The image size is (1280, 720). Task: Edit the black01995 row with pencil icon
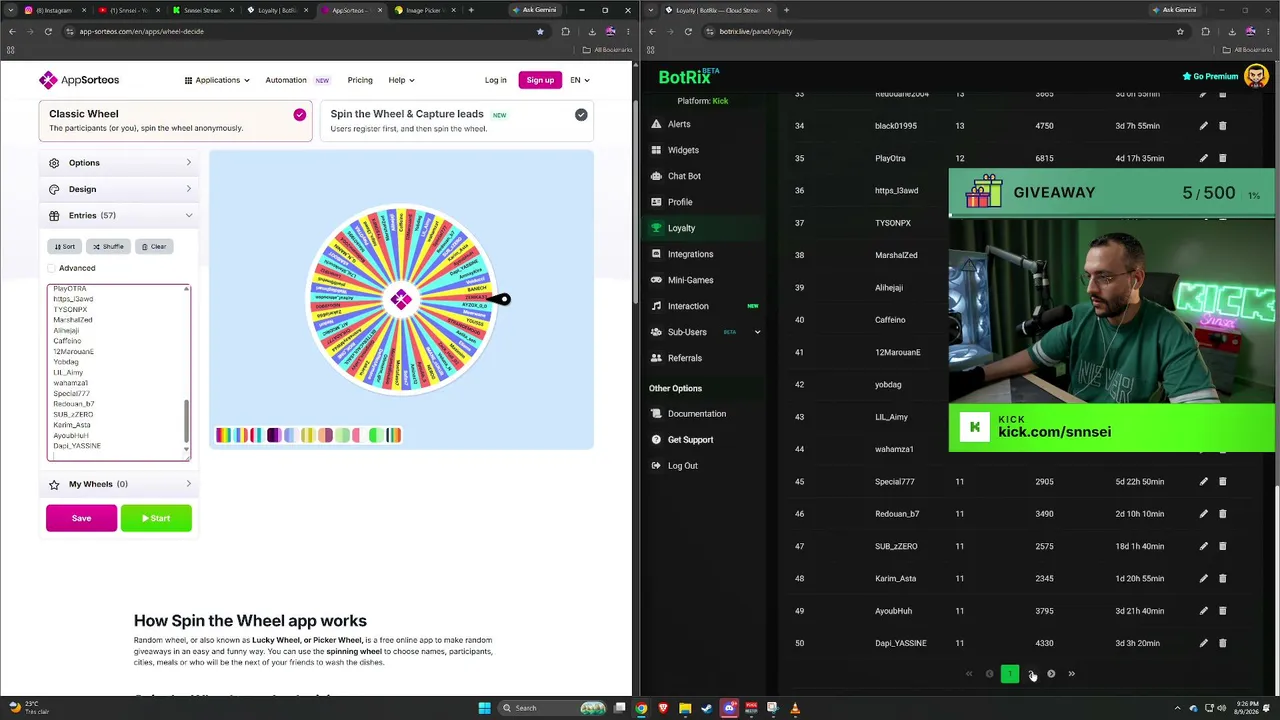click(1203, 126)
